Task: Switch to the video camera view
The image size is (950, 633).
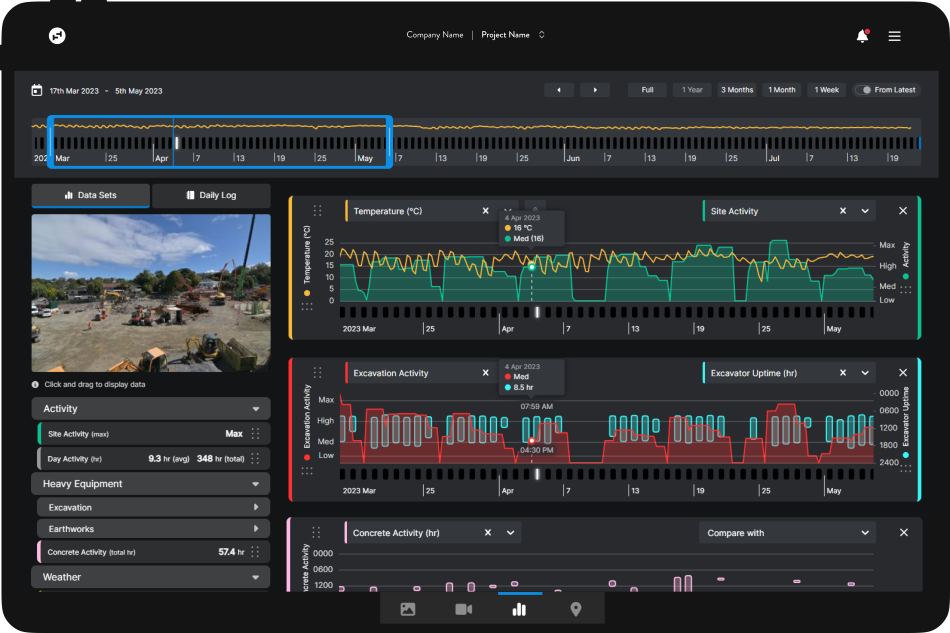Action: [463, 607]
